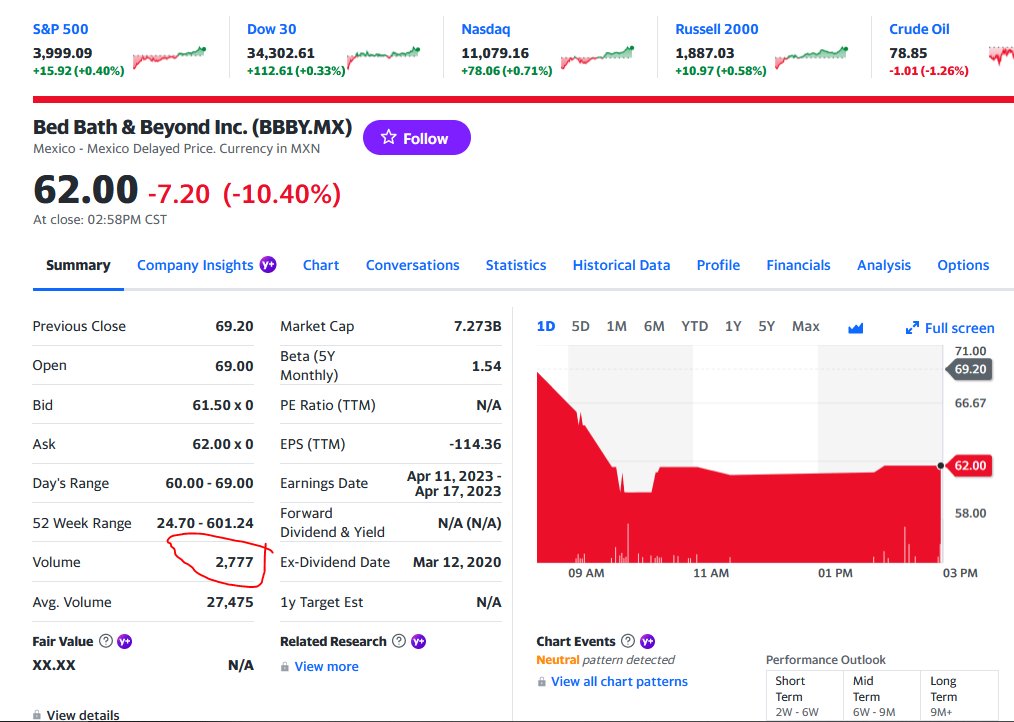Image resolution: width=1014 pixels, height=722 pixels.
Task: Click the Related Research help icon
Action: pos(400,640)
